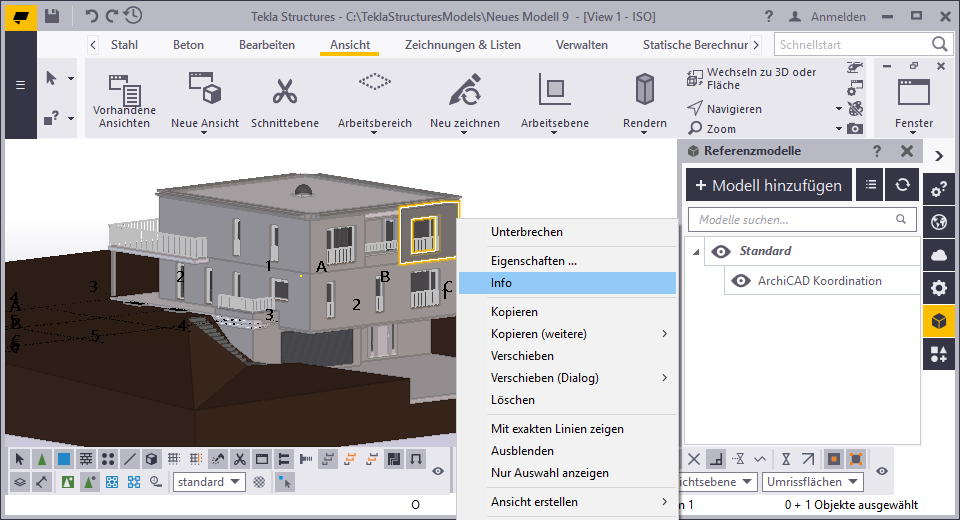960x520 pixels.
Task: Click the custom properties gear-question side icon
Action: [x=939, y=189]
